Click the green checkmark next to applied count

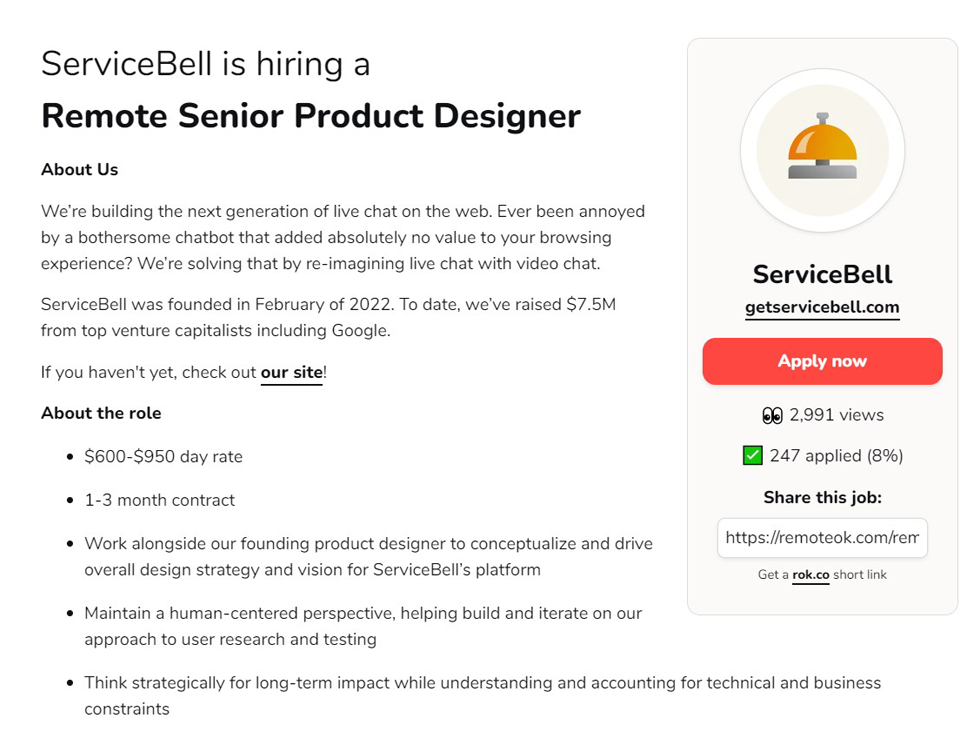coord(752,456)
